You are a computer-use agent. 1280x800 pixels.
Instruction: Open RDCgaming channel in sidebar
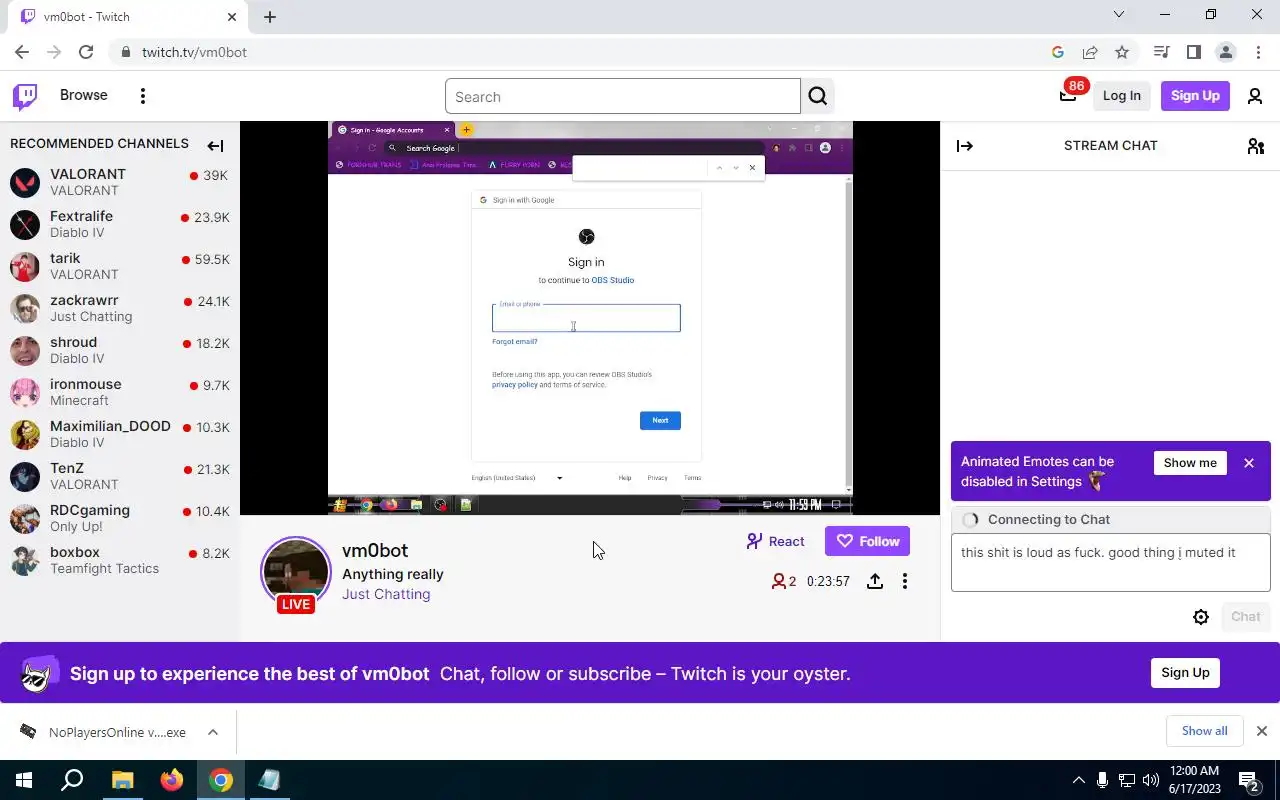pos(120,518)
